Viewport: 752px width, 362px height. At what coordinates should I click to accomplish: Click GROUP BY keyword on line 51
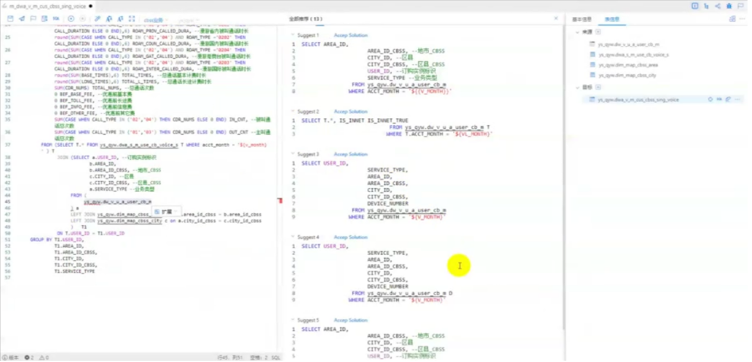point(41,239)
